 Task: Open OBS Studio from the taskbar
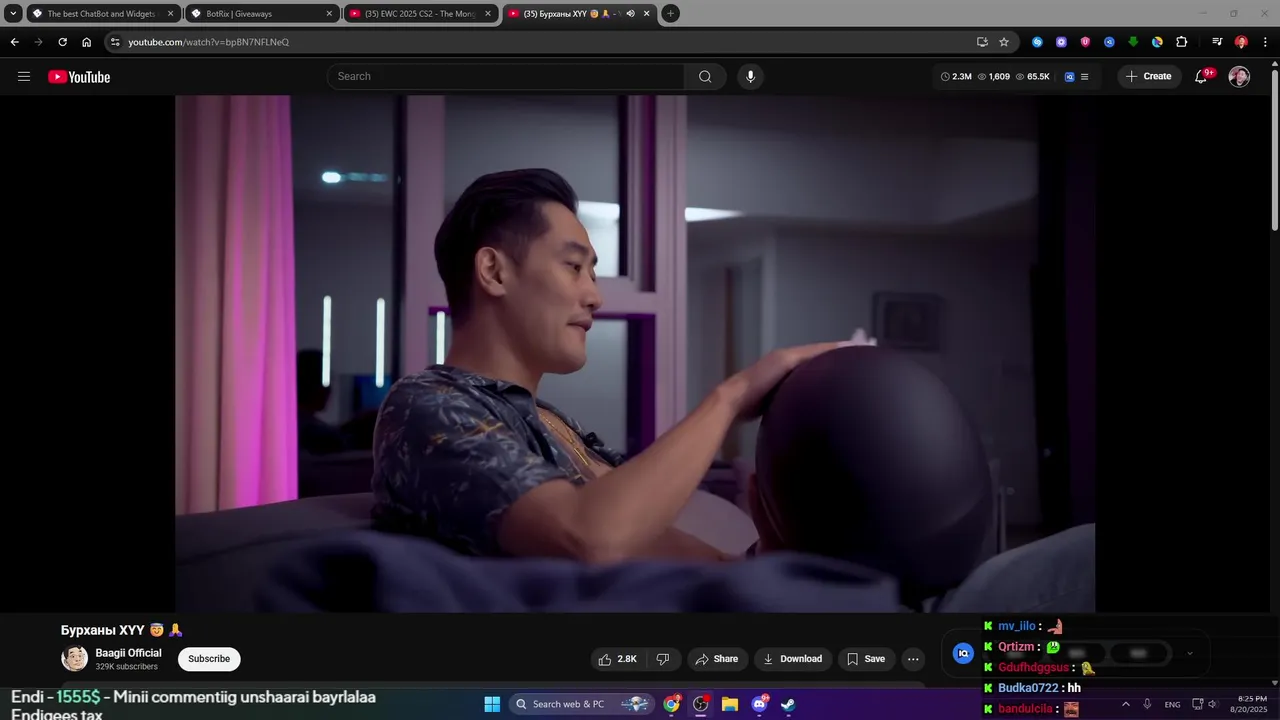pos(701,704)
